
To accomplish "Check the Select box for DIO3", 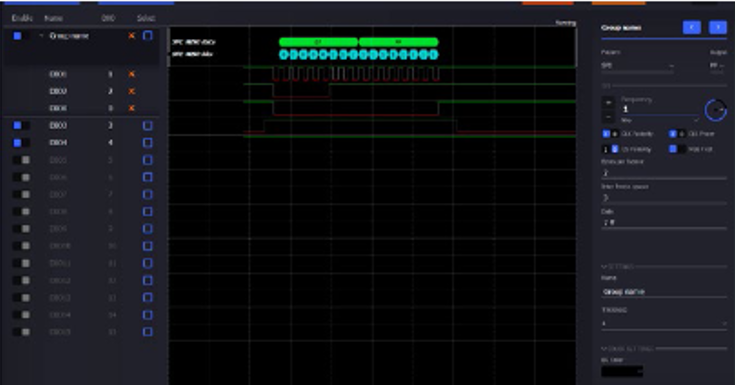I will [147, 125].
